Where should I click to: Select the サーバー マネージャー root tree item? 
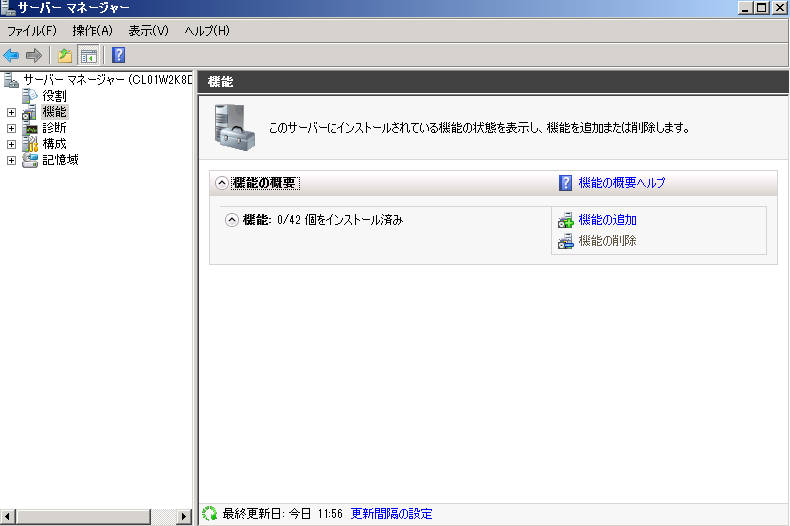point(107,80)
